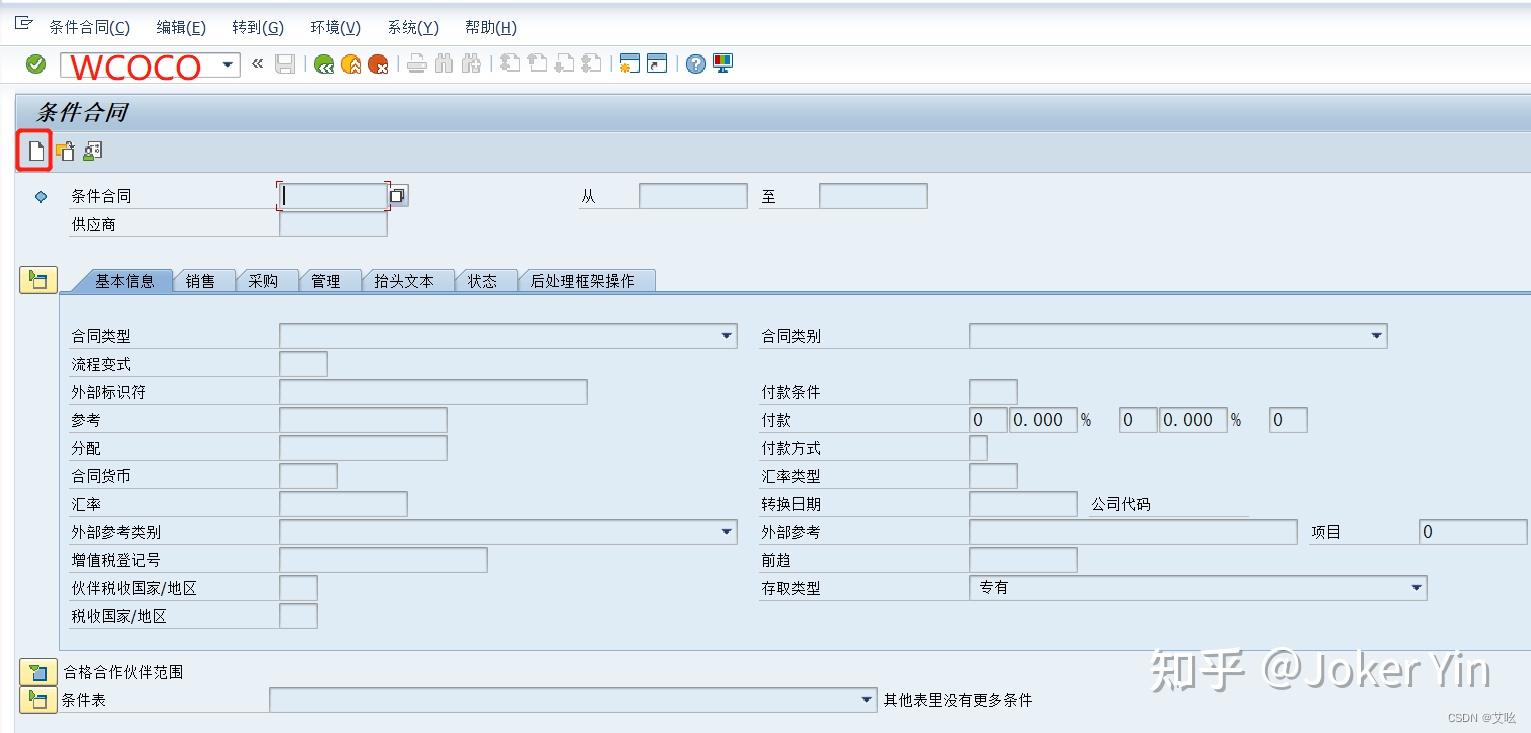Open the 合同类型 dropdown
This screenshot has width=1531, height=733.
coord(727,336)
